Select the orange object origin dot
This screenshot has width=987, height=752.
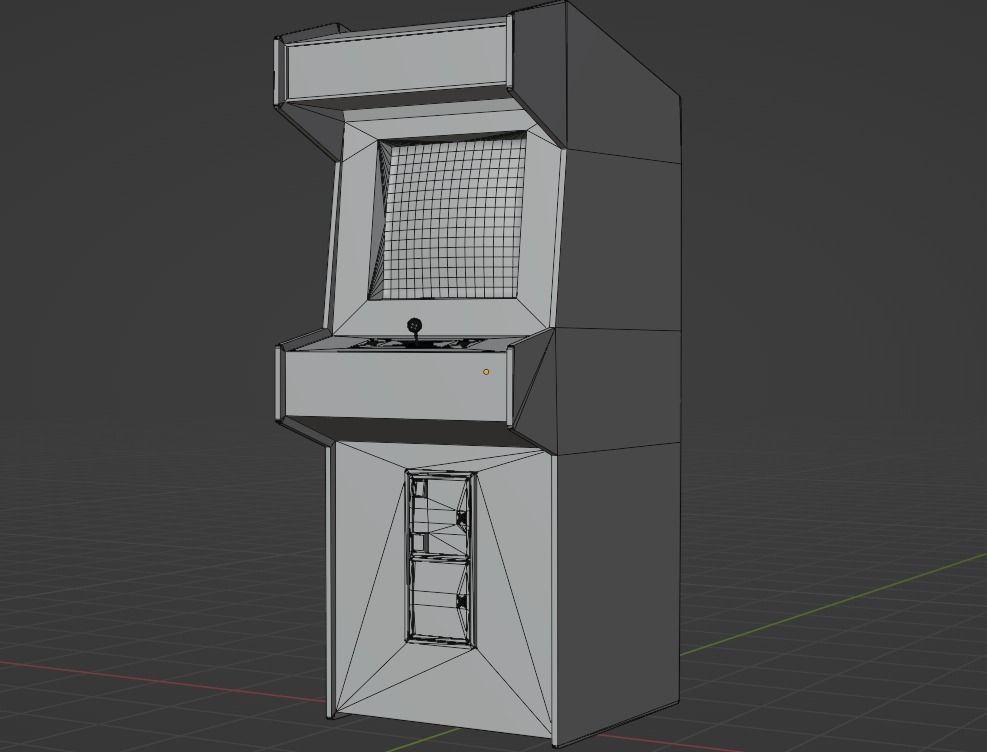click(485, 370)
